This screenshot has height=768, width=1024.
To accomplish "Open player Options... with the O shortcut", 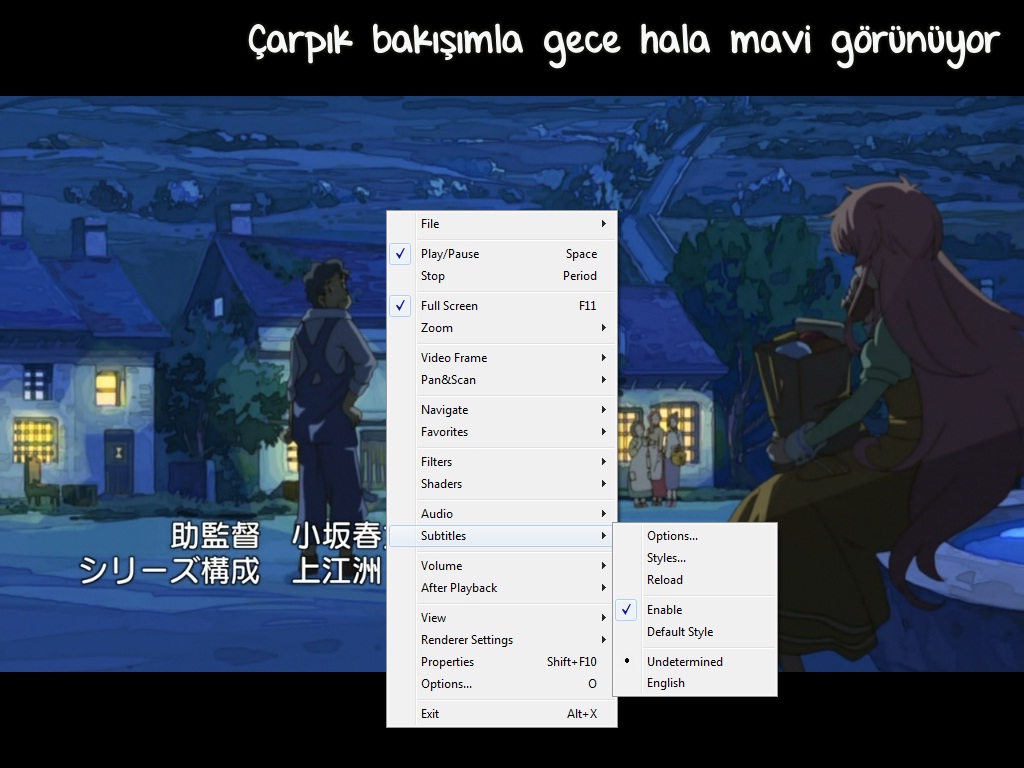I will click(x=502, y=684).
